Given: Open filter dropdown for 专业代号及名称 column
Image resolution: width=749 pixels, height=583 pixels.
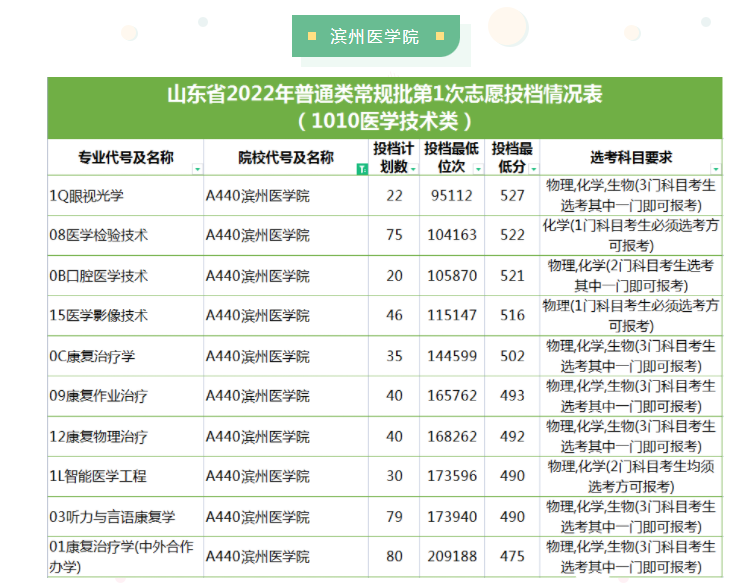Looking at the screenshot, I should pos(197,169).
